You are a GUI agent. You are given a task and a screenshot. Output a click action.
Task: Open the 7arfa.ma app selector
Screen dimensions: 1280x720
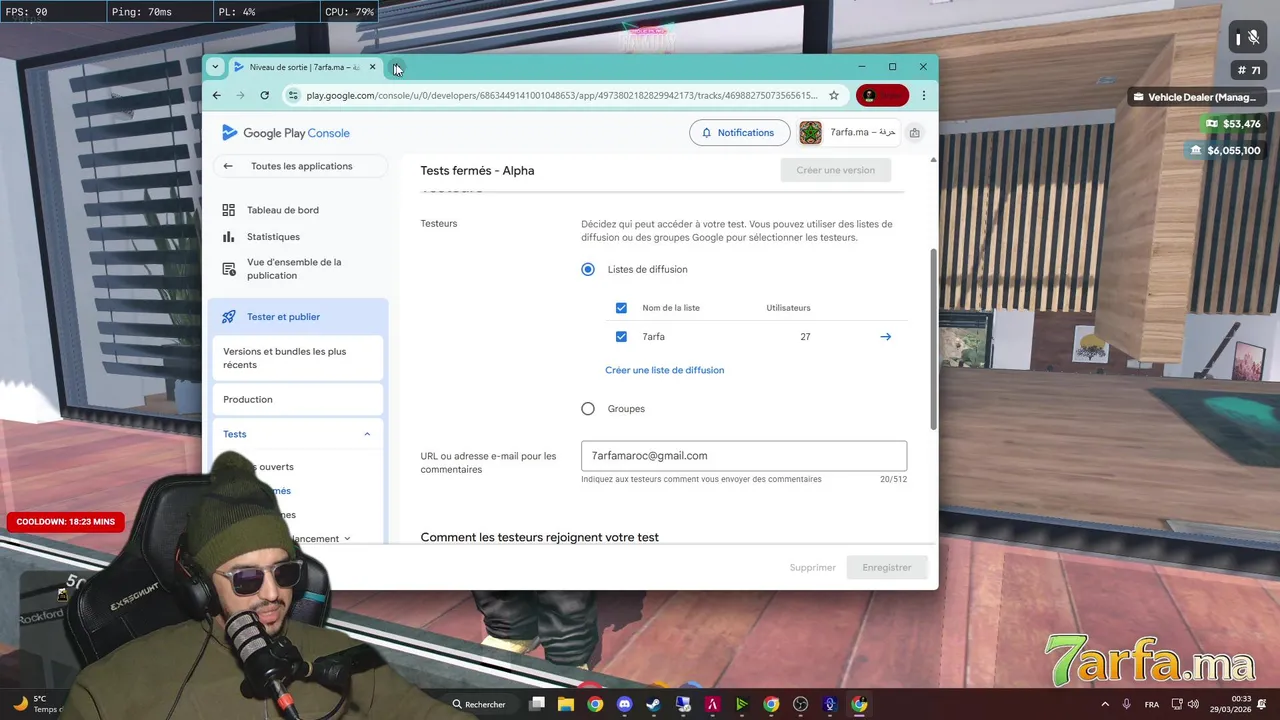(x=850, y=133)
